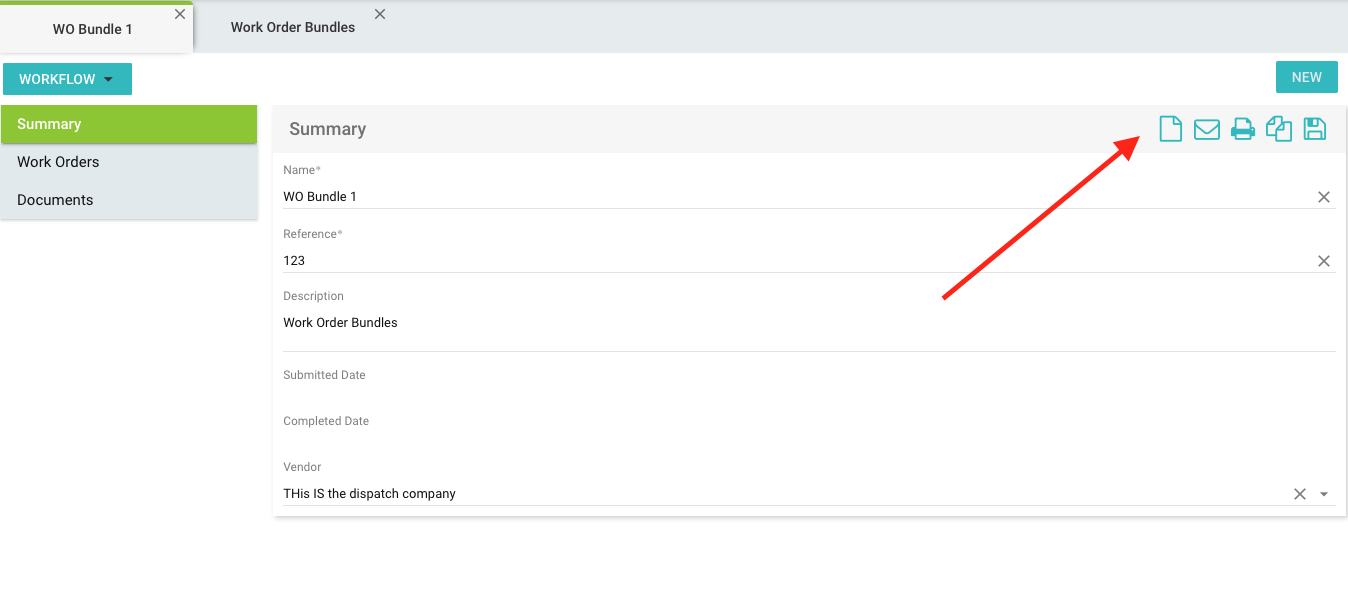
Task: Switch to the Work Order Bundles tab
Action: point(292,28)
